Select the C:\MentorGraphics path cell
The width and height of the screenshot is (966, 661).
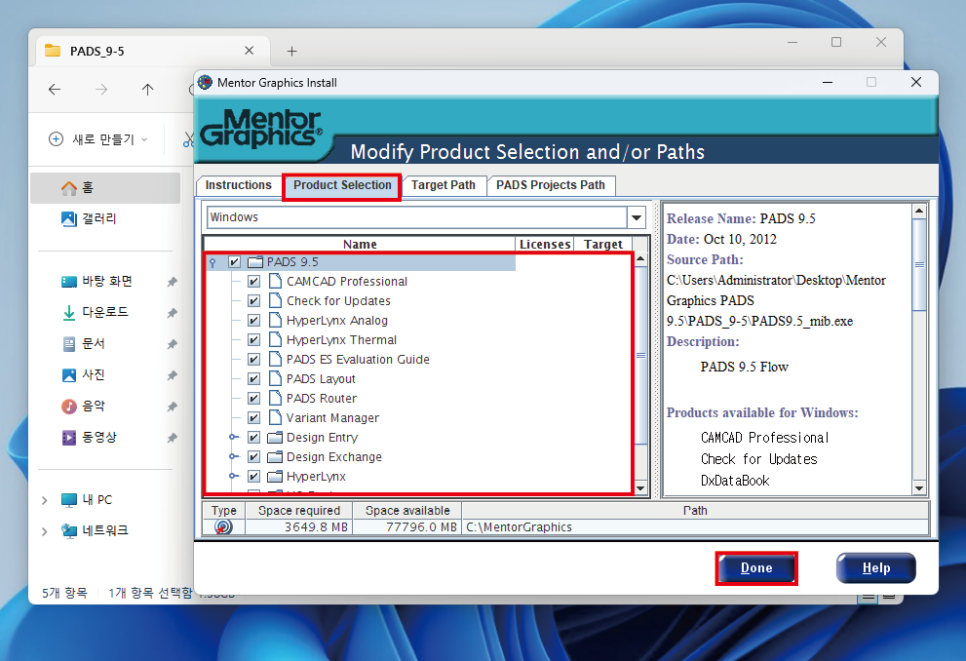[695, 527]
